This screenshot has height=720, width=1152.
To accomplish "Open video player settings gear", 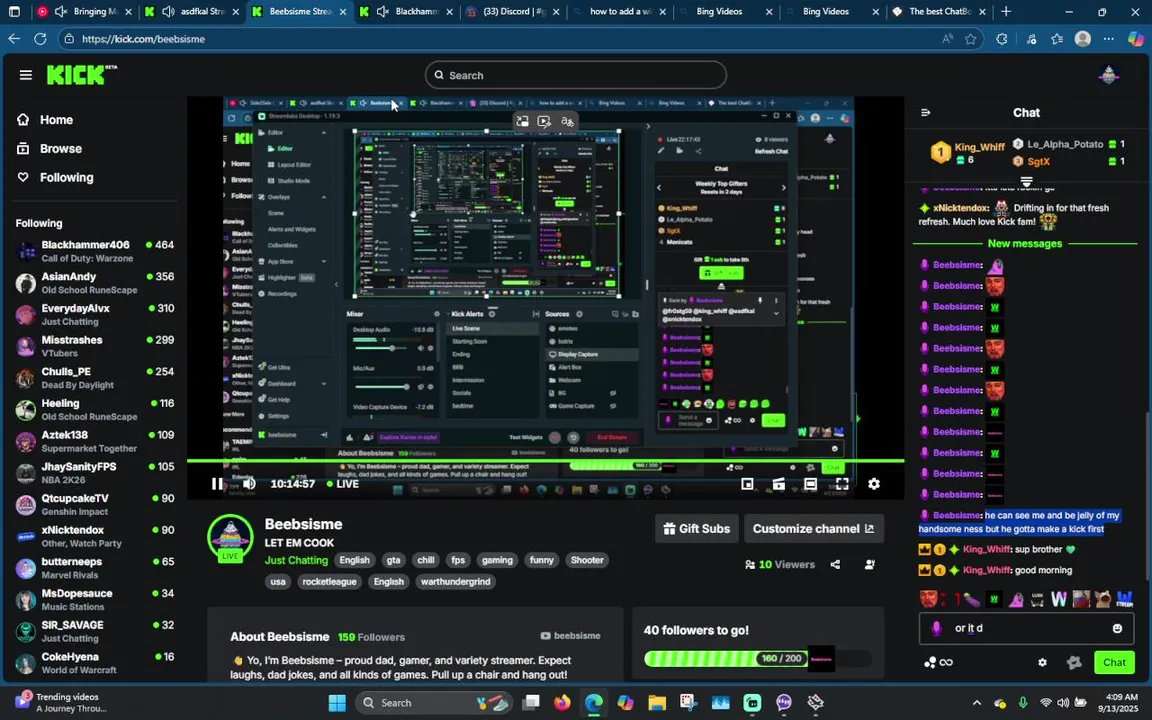I will 874,483.
